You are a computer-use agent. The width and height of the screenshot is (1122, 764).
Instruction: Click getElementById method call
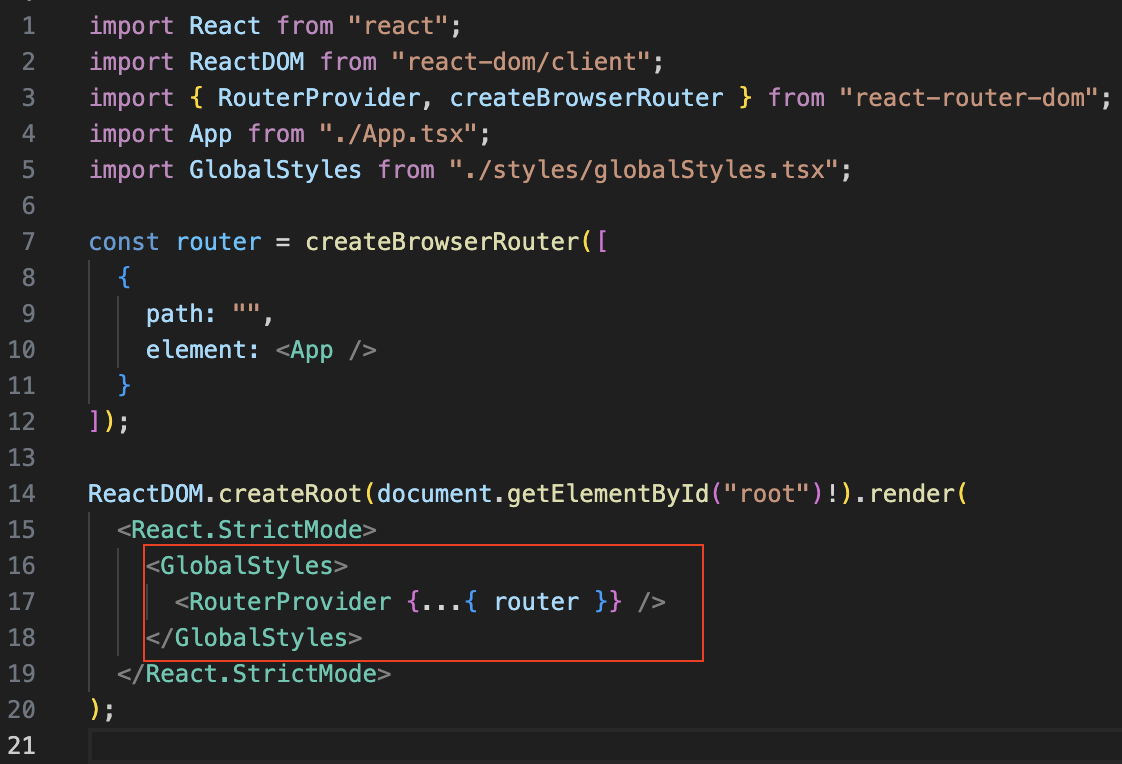[x=608, y=494]
